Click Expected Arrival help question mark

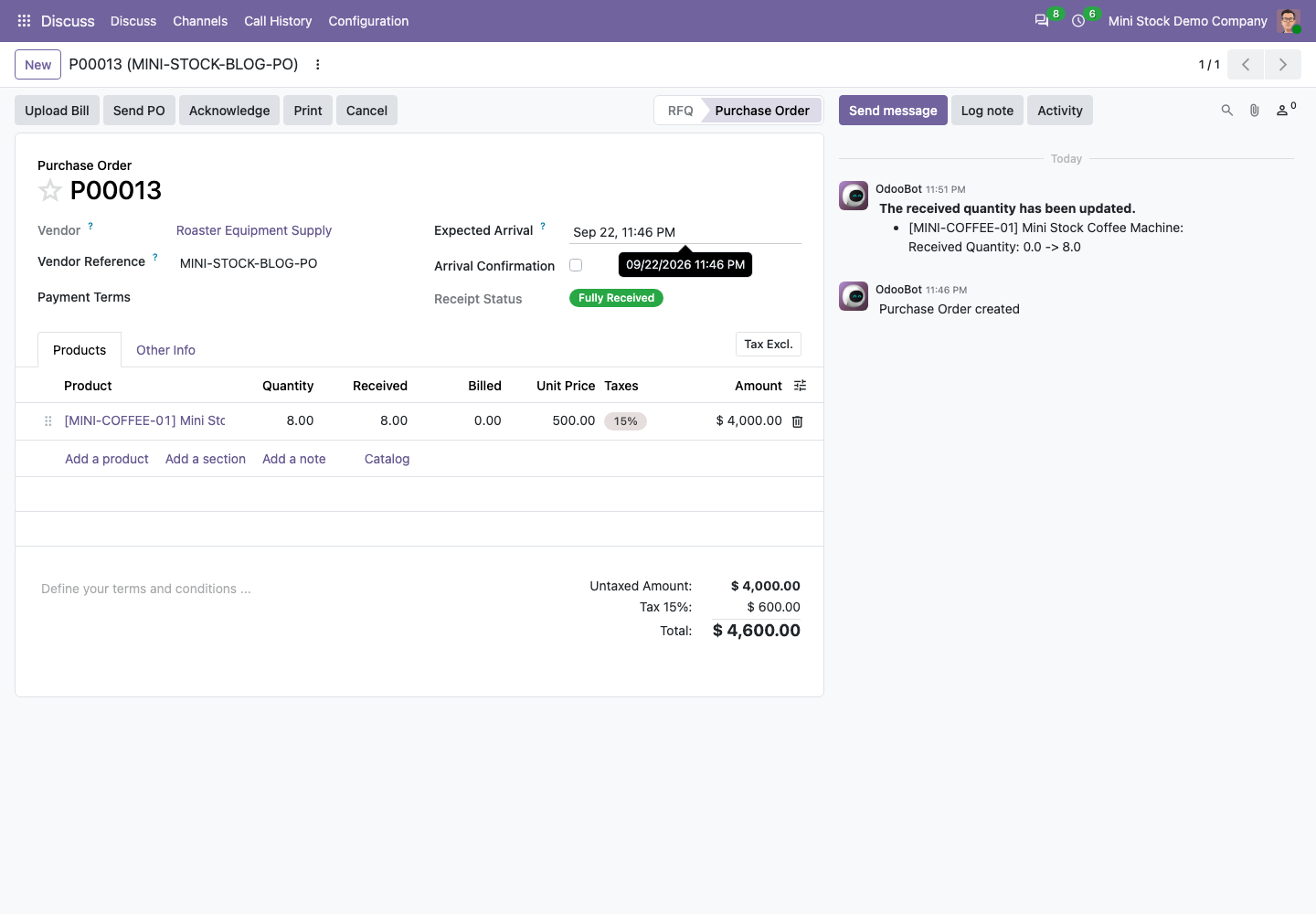tap(543, 226)
